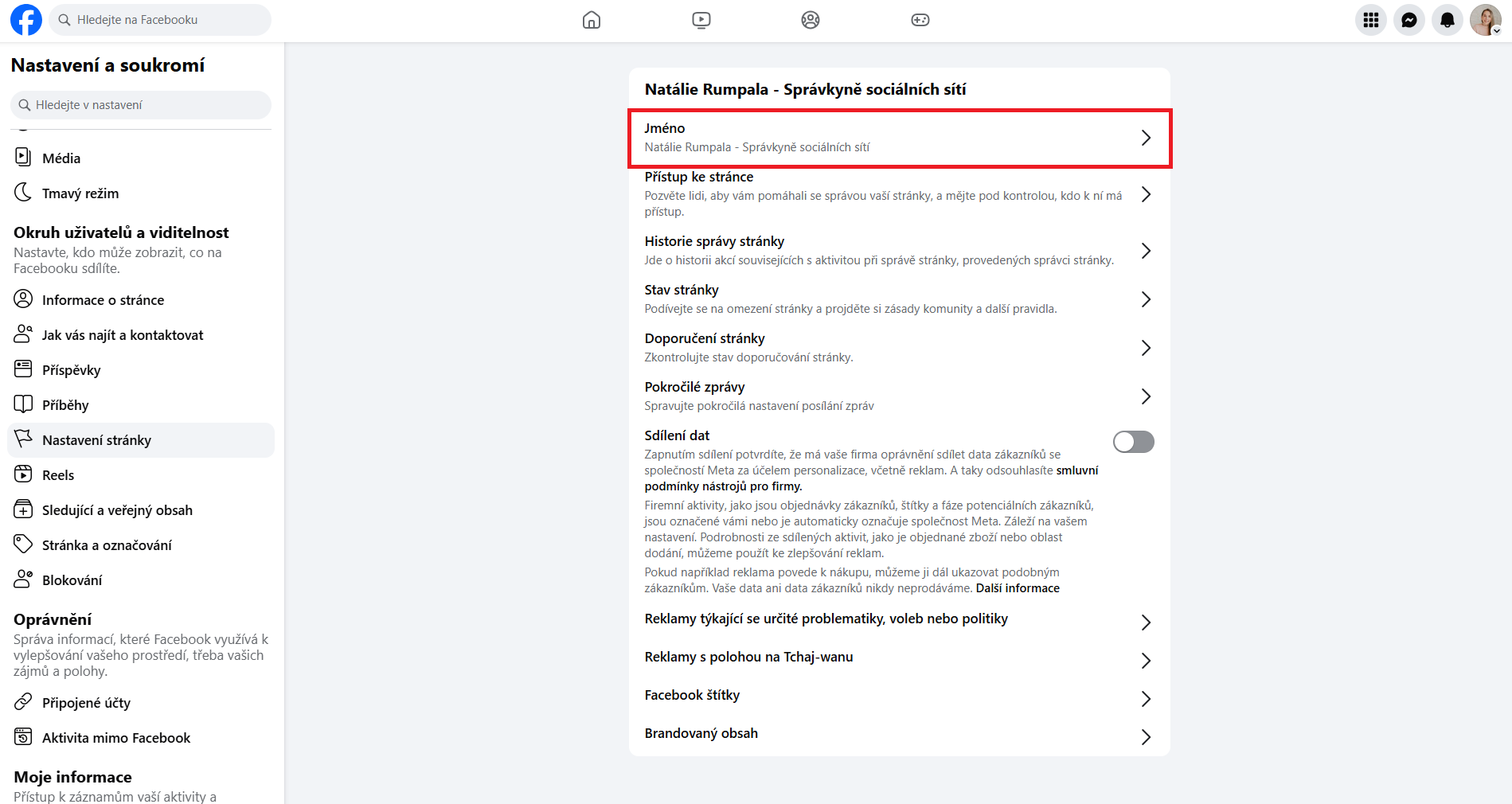Image resolution: width=1512 pixels, height=804 pixels.
Task: Click the Hledejte v nastavení search field
Action: click(x=141, y=105)
